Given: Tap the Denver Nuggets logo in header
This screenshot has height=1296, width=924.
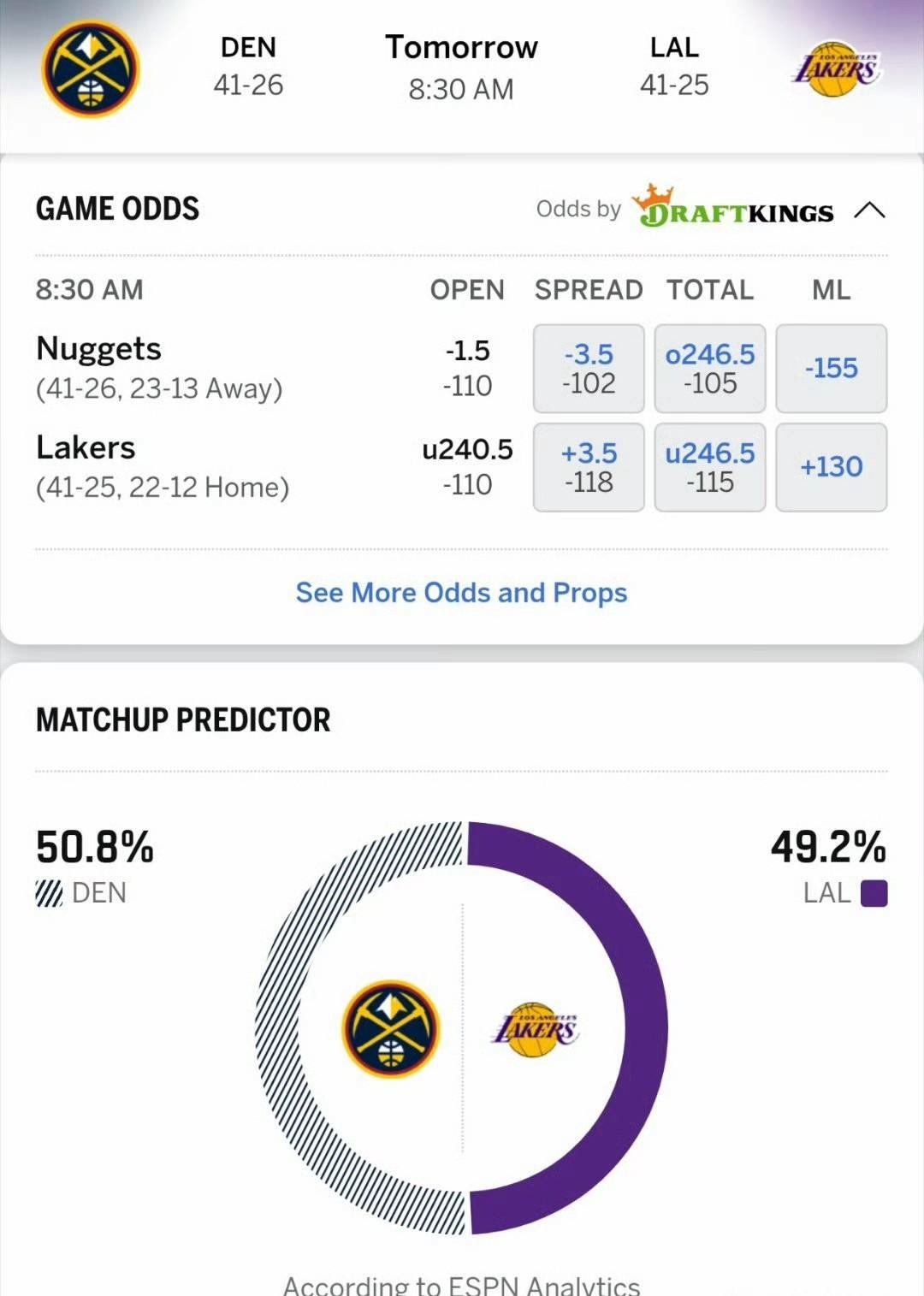Looking at the screenshot, I should (x=91, y=69).
